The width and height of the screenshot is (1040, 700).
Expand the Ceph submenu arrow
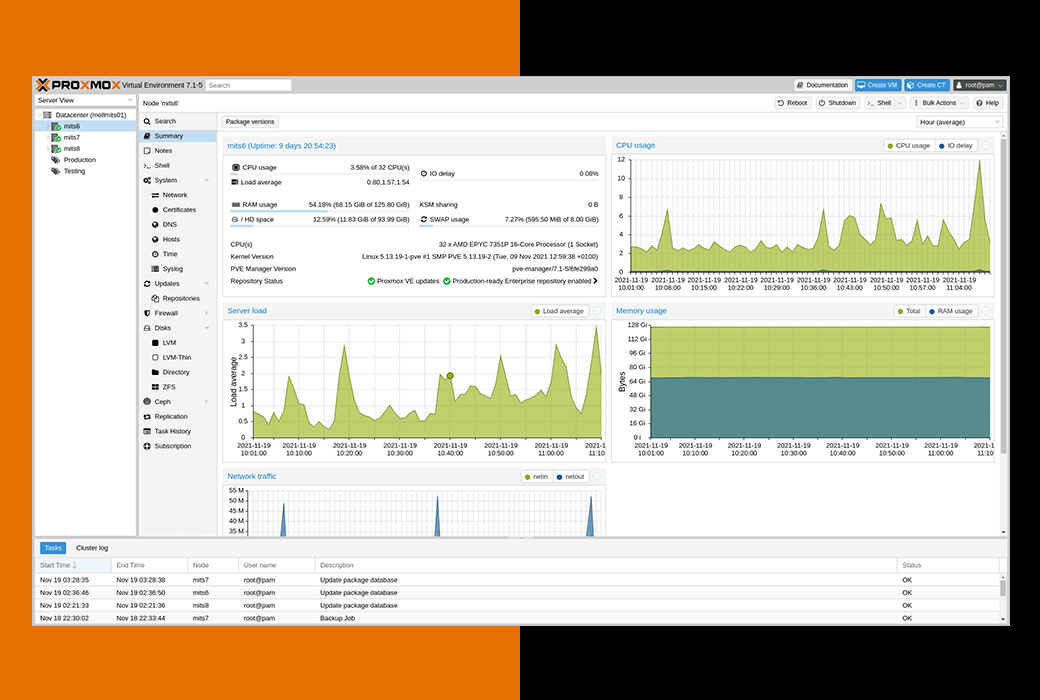tap(207, 401)
